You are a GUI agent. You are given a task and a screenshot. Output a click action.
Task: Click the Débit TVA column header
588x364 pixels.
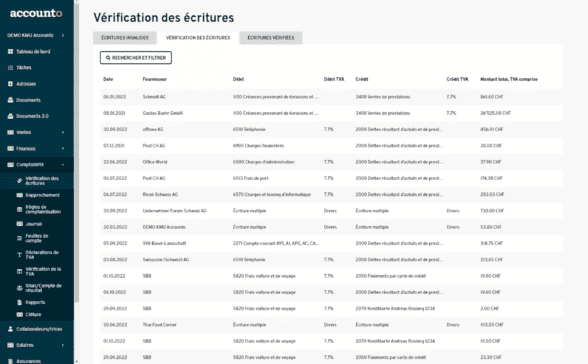click(334, 79)
